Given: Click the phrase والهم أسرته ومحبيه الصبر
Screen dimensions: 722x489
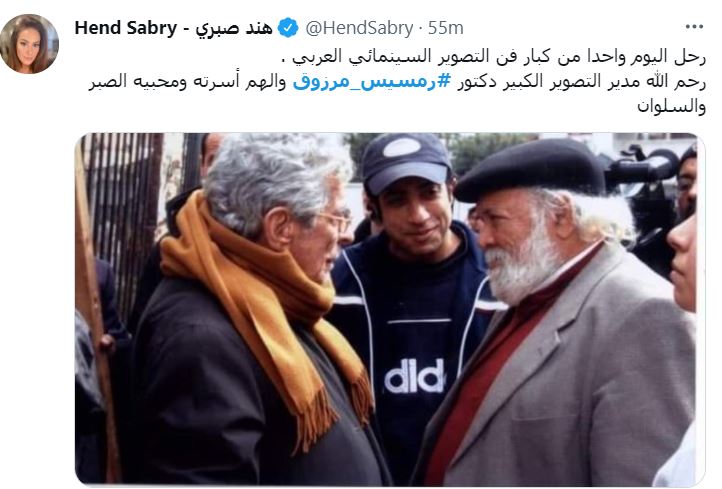Looking at the screenshot, I should 187,82.
